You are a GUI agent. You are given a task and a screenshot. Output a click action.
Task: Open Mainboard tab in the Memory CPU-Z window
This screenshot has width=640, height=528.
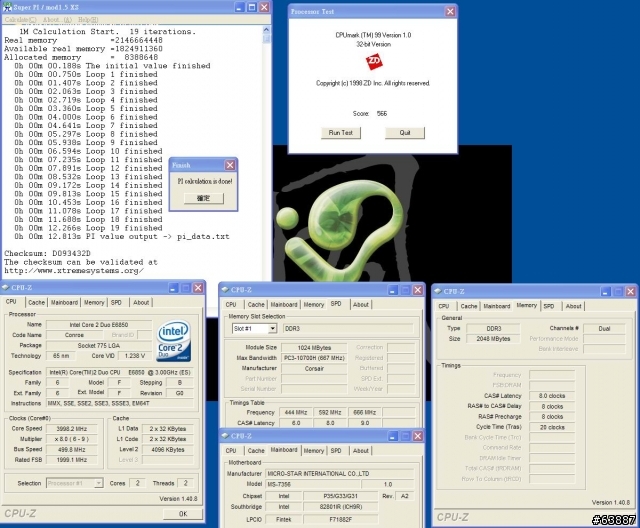click(x=497, y=306)
